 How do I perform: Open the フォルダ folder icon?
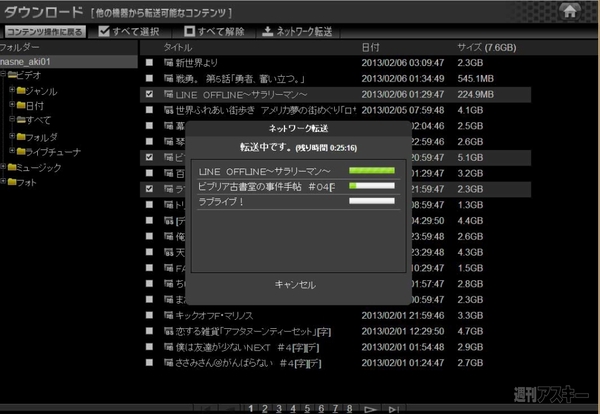[21, 137]
